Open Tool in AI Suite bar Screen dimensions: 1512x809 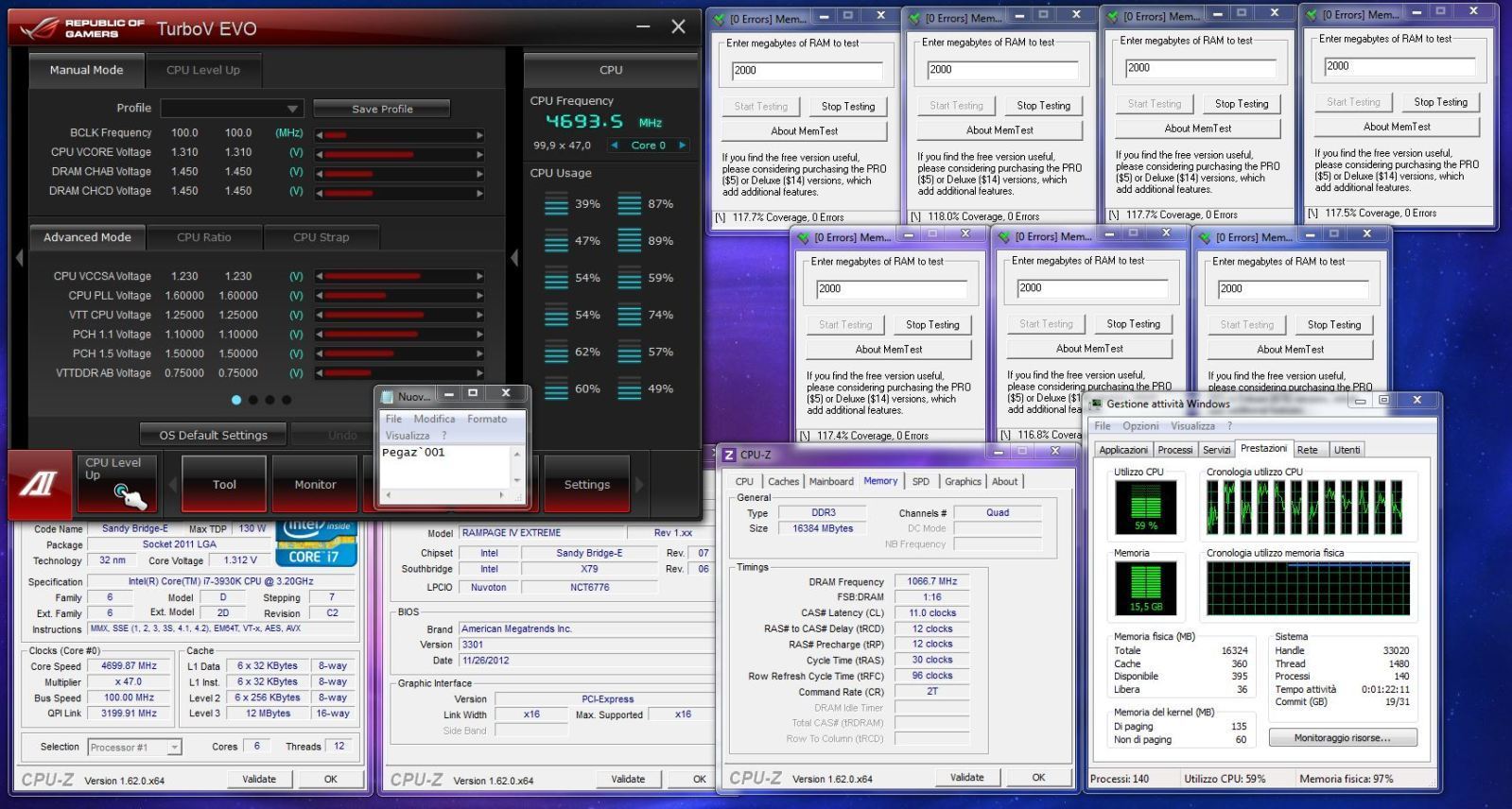(224, 485)
